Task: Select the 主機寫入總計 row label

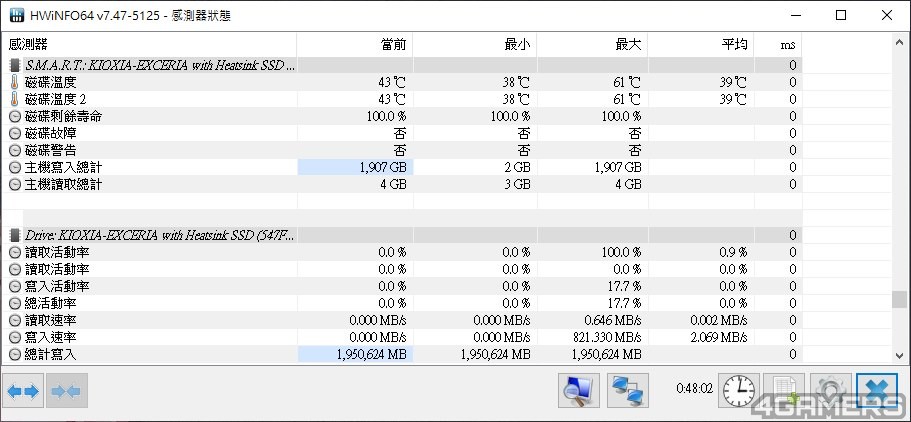Action: (x=63, y=167)
